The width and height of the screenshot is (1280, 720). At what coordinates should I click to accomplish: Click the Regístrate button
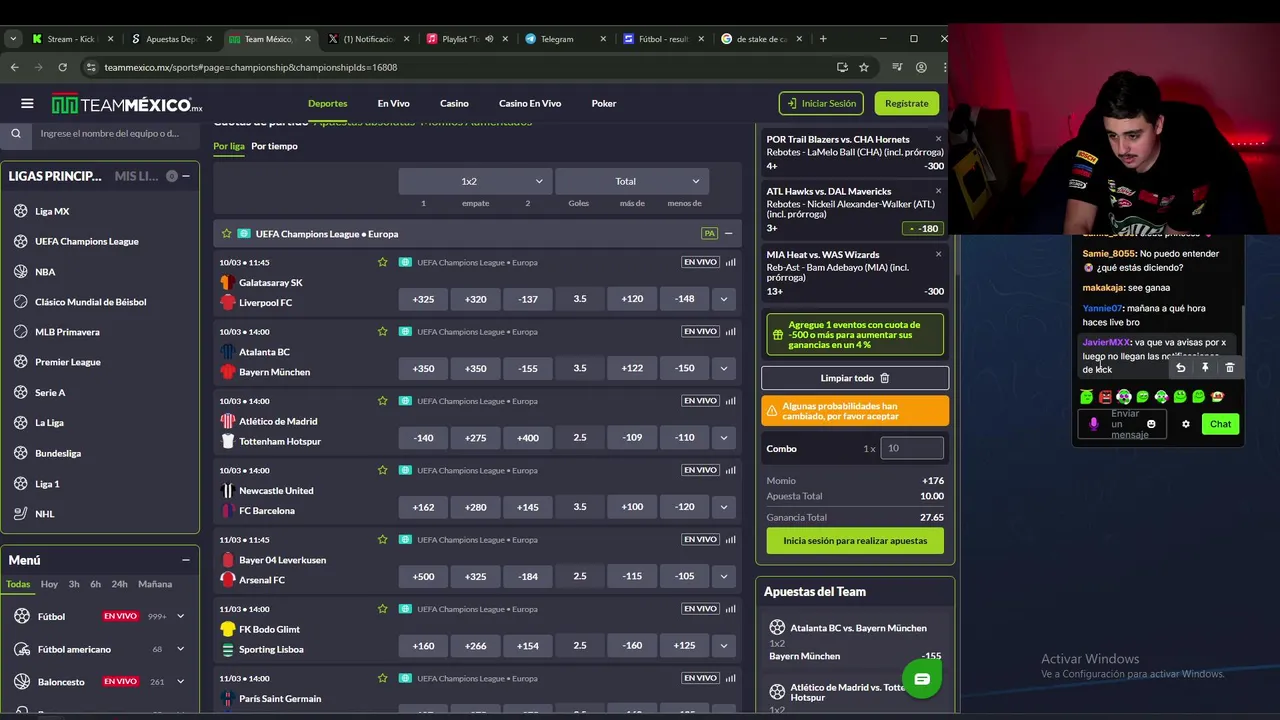pyautogui.click(x=906, y=103)
